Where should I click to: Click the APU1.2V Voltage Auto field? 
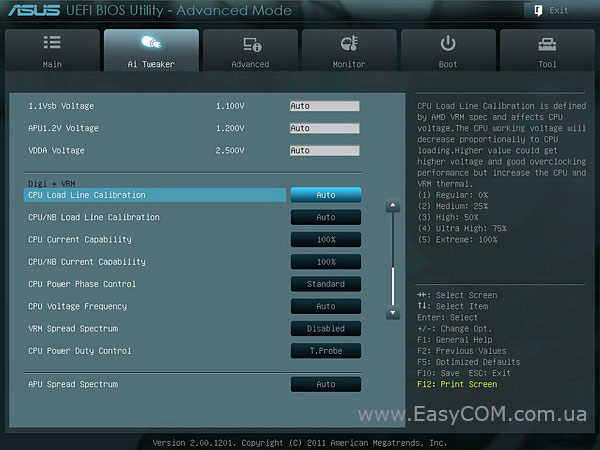(x=324, y=128)
